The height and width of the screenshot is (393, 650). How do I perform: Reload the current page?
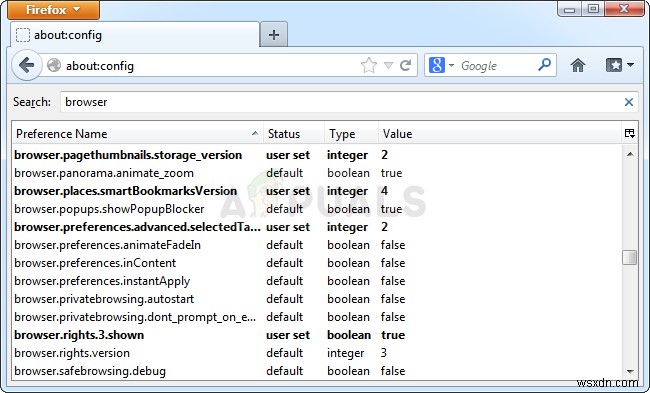405,65
